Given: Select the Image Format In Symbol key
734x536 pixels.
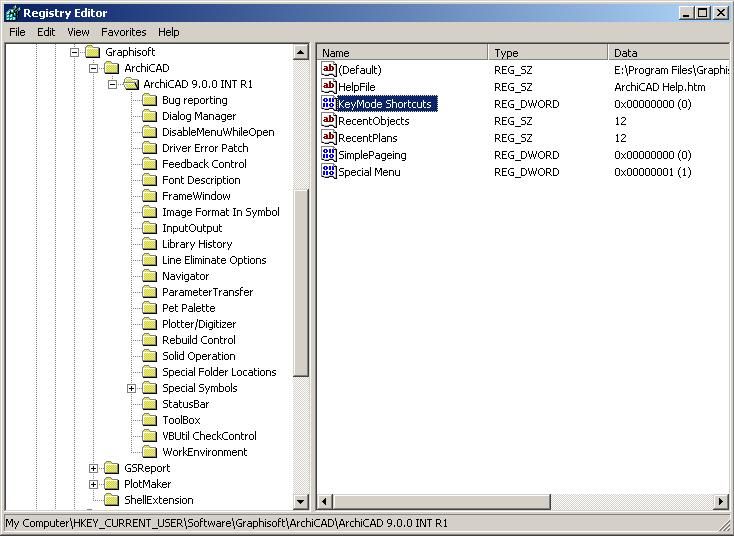Looking at the screenshot, I should point(220,212).
